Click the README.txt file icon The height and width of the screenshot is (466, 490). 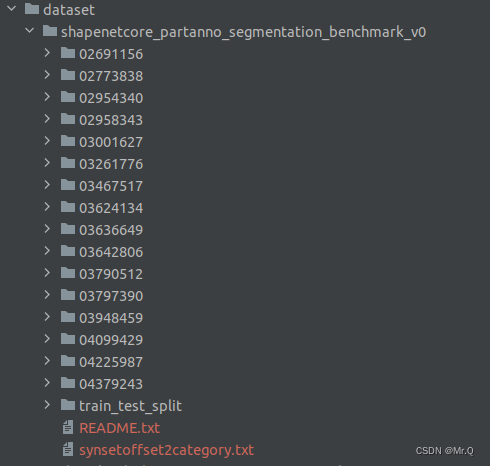coord(68,427)
